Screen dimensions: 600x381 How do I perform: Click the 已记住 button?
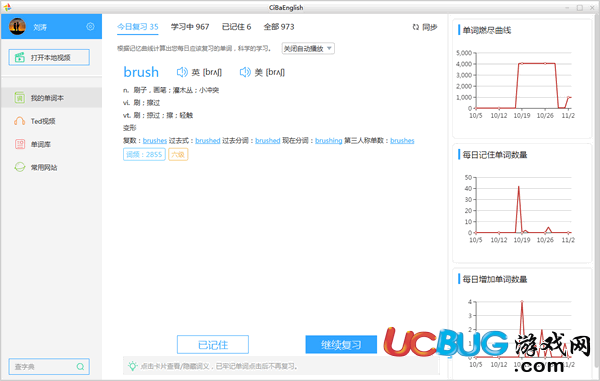(x=213, y=345)
